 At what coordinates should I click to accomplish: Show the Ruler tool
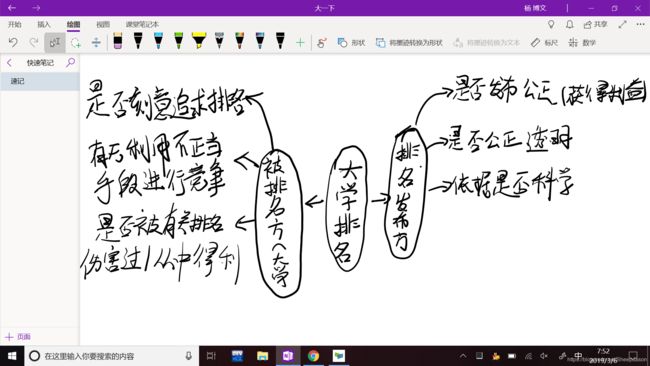click(x=544, y=42)
